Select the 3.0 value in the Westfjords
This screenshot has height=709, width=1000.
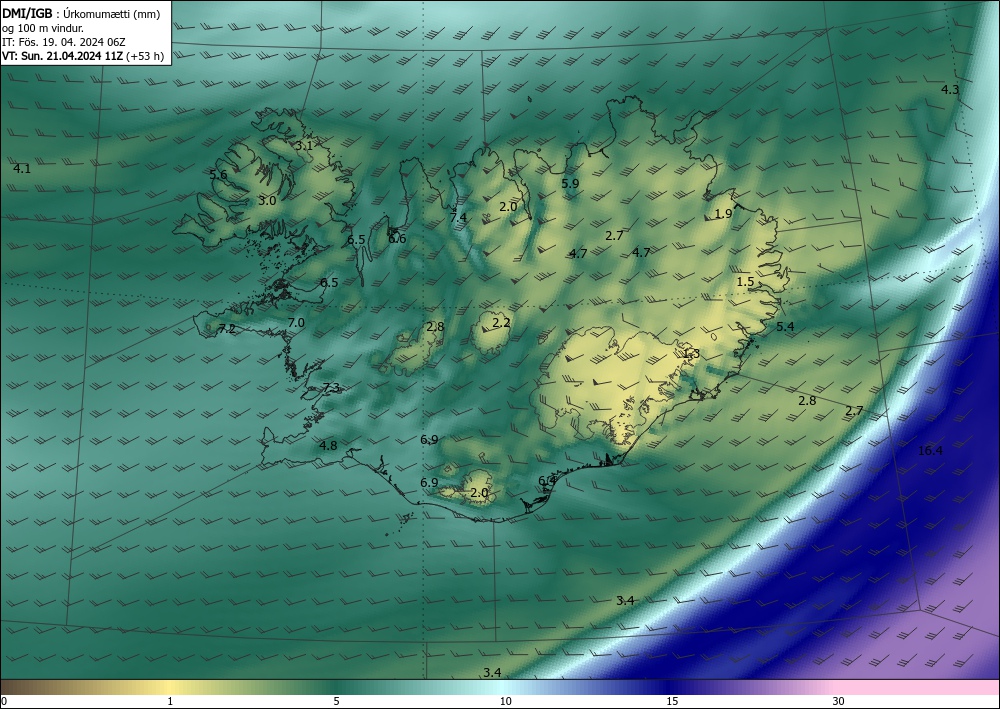point(267,201)
